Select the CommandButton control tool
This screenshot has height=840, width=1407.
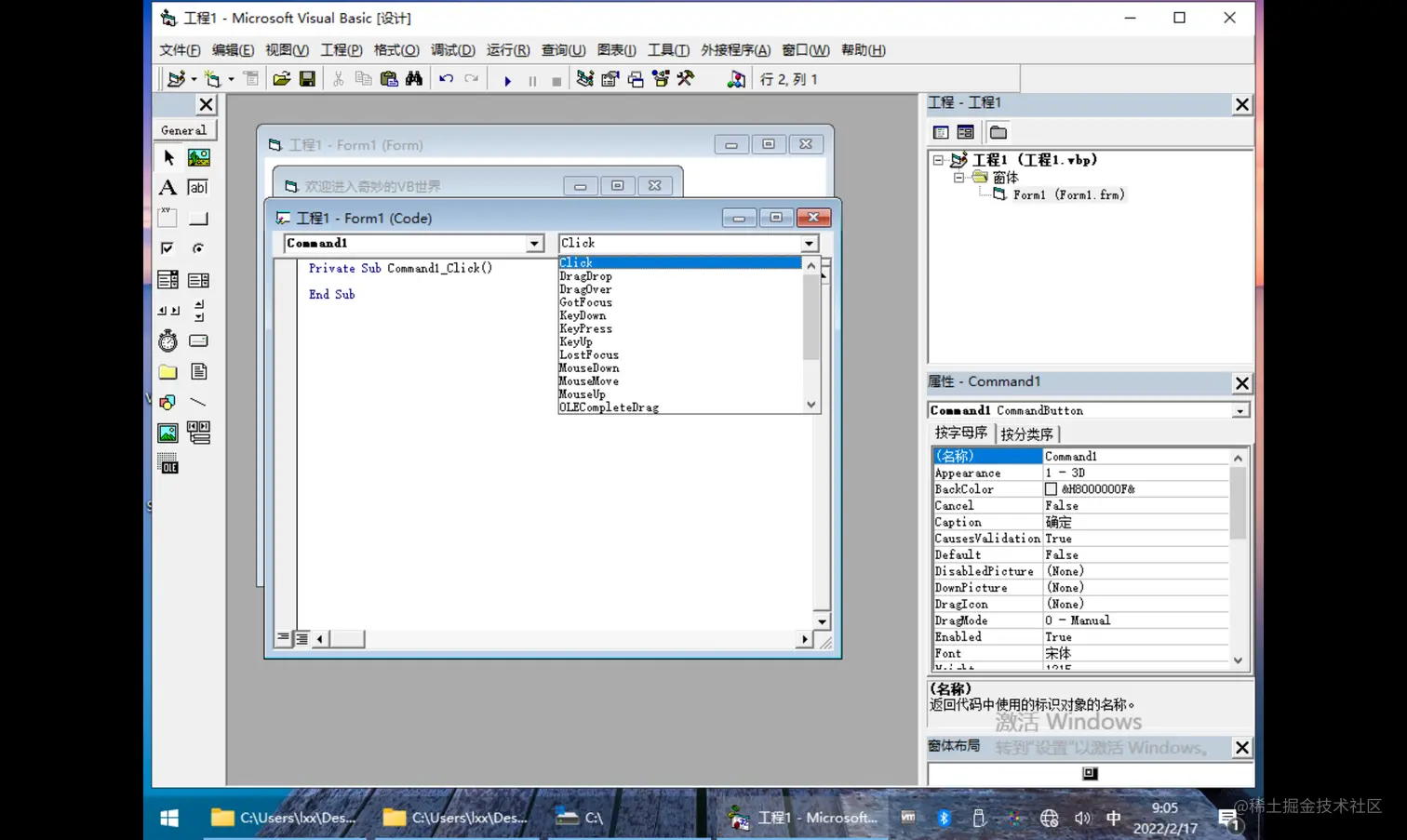coord(198,219)
